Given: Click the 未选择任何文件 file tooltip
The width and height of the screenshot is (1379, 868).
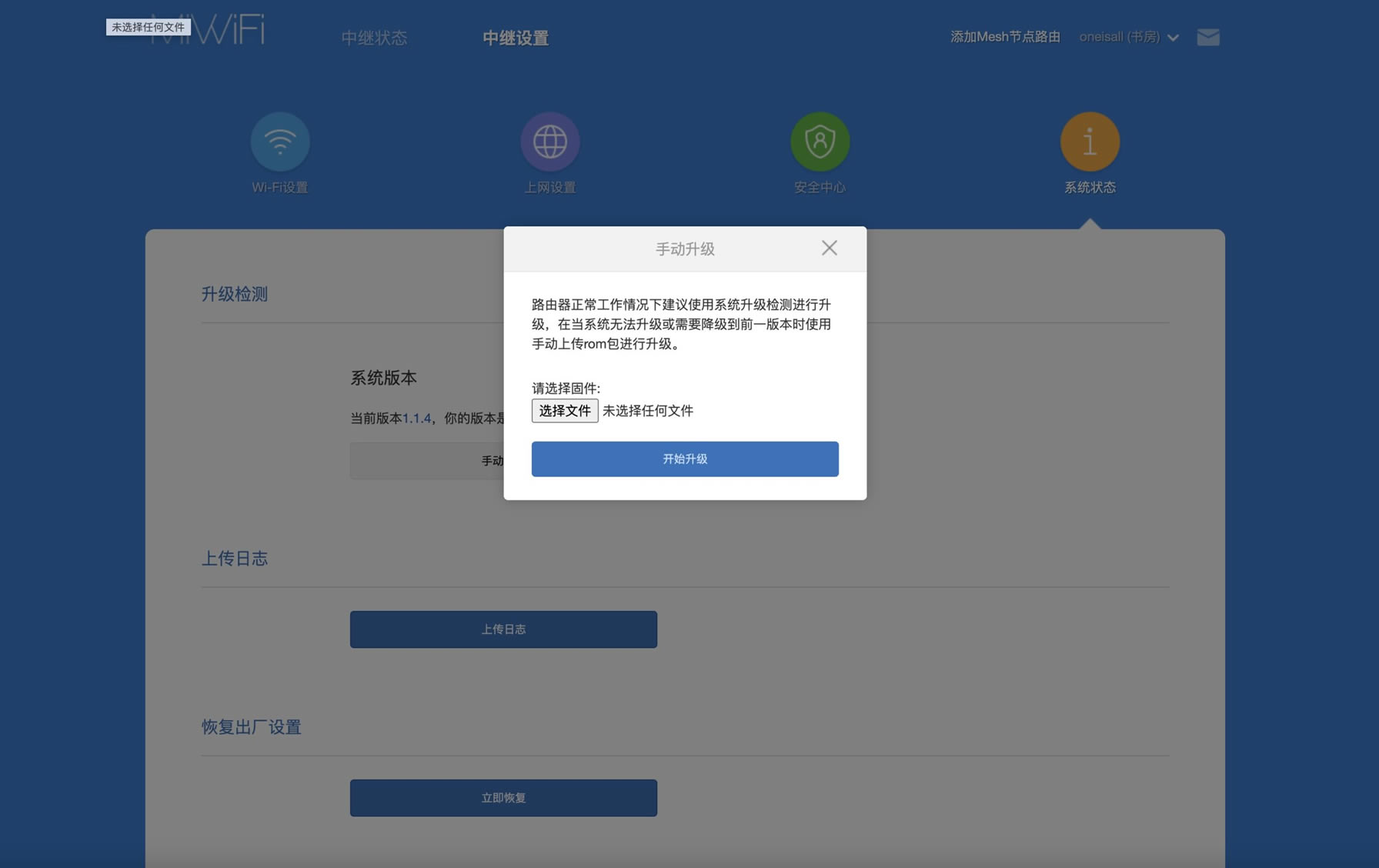Looking at the screenshot, I should [147, 26].
